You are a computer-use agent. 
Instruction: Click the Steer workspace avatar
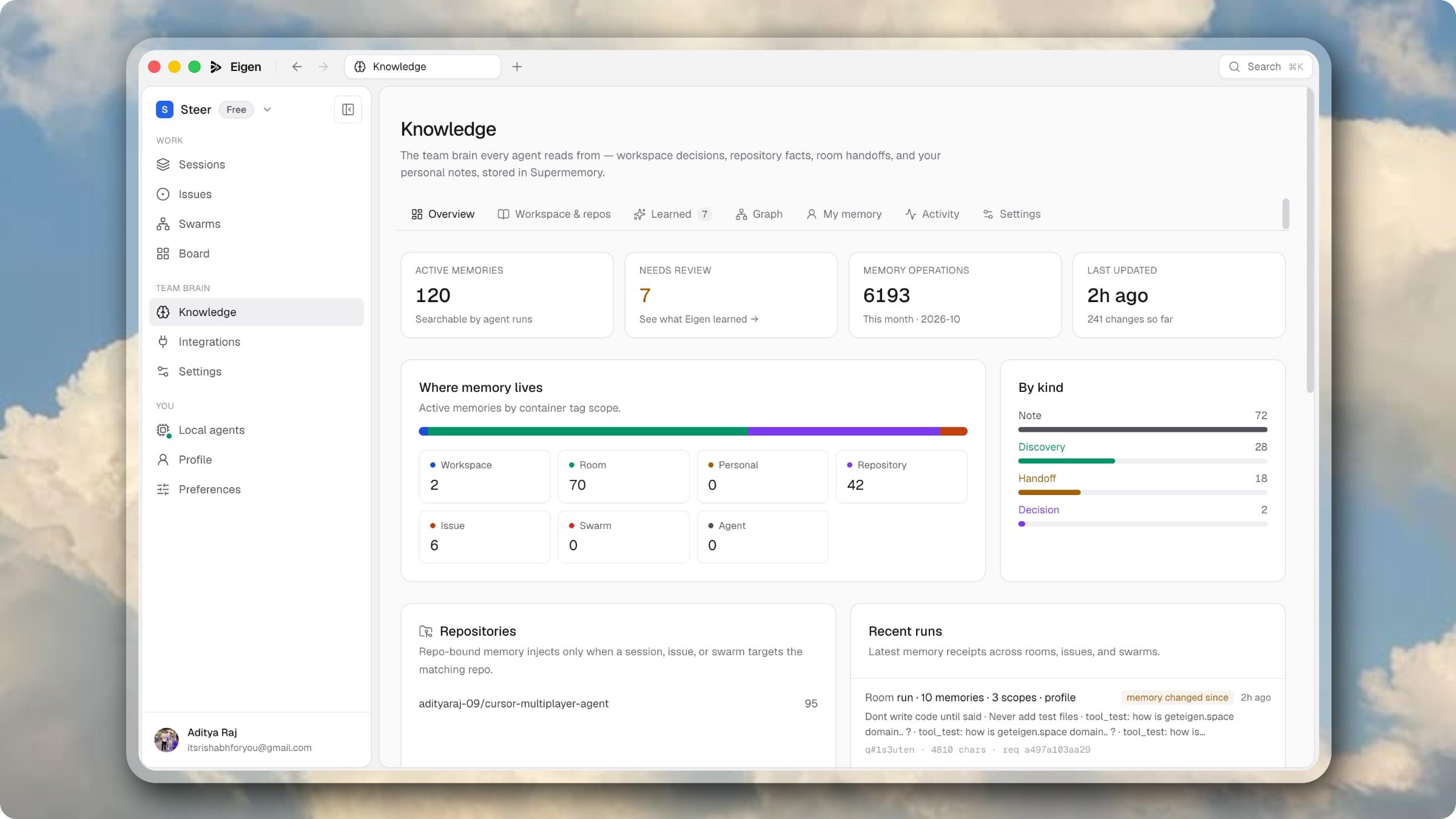164,109
